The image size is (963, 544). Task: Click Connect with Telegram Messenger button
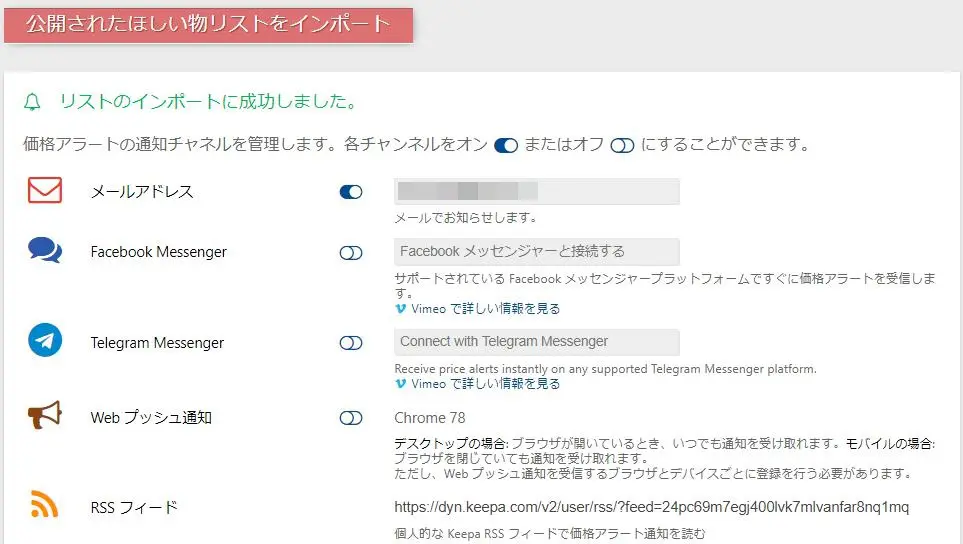(x=537, y=342)
